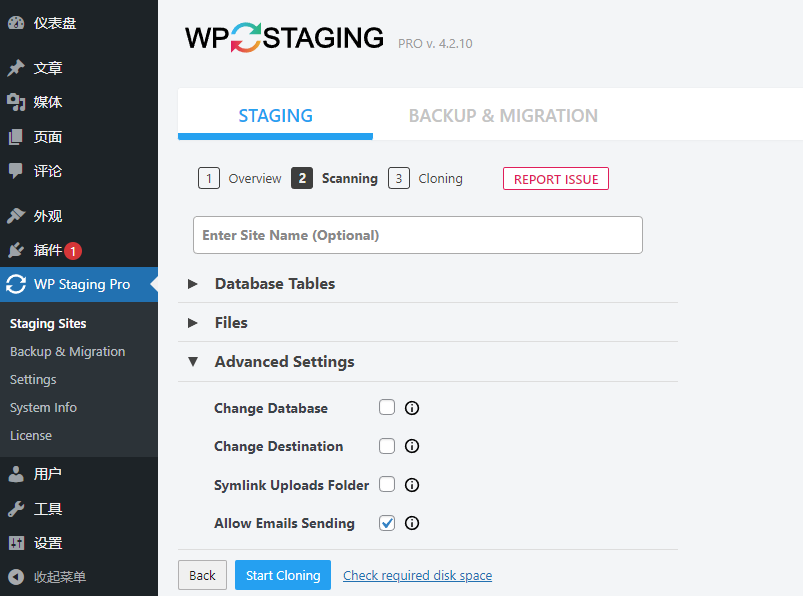Screen dimensions: 803x596
Task: Uncheck Allow Emails Sending
Action: [x=387, y=523]
